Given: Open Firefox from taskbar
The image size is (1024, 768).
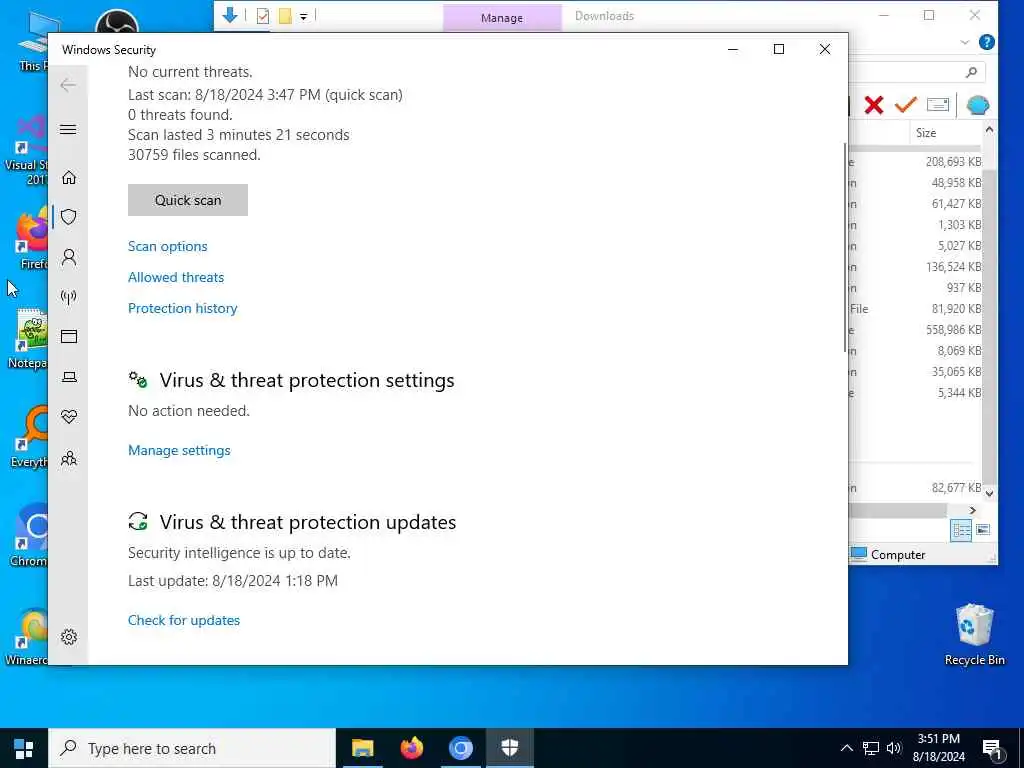Looking at the screenshot, I should 411,748.
